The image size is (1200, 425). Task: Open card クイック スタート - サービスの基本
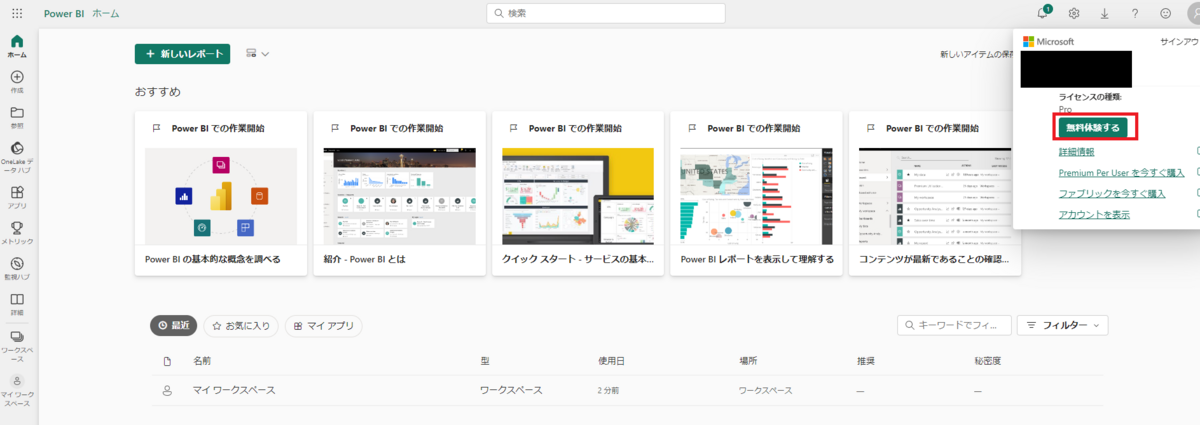click(x=578, y=193)
